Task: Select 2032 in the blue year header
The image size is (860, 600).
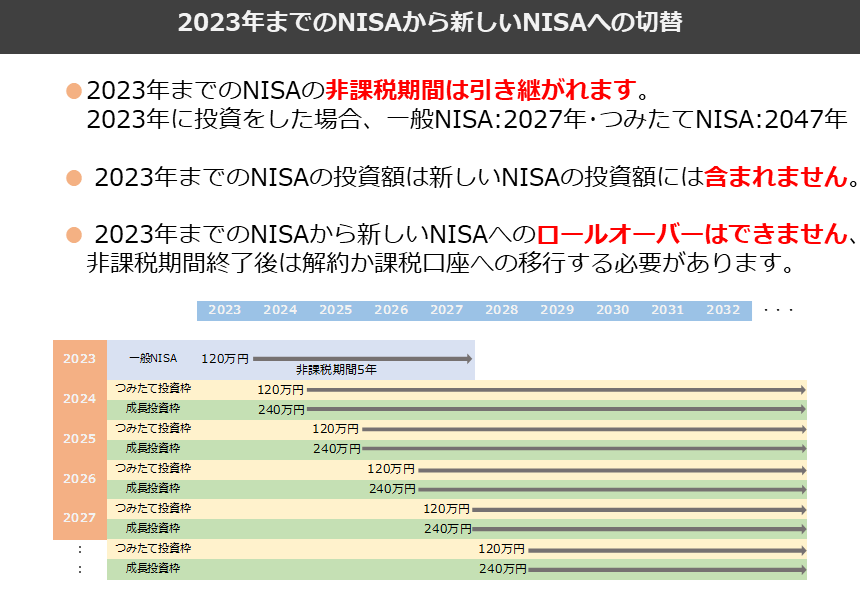Action: click(x=723, y=310)
